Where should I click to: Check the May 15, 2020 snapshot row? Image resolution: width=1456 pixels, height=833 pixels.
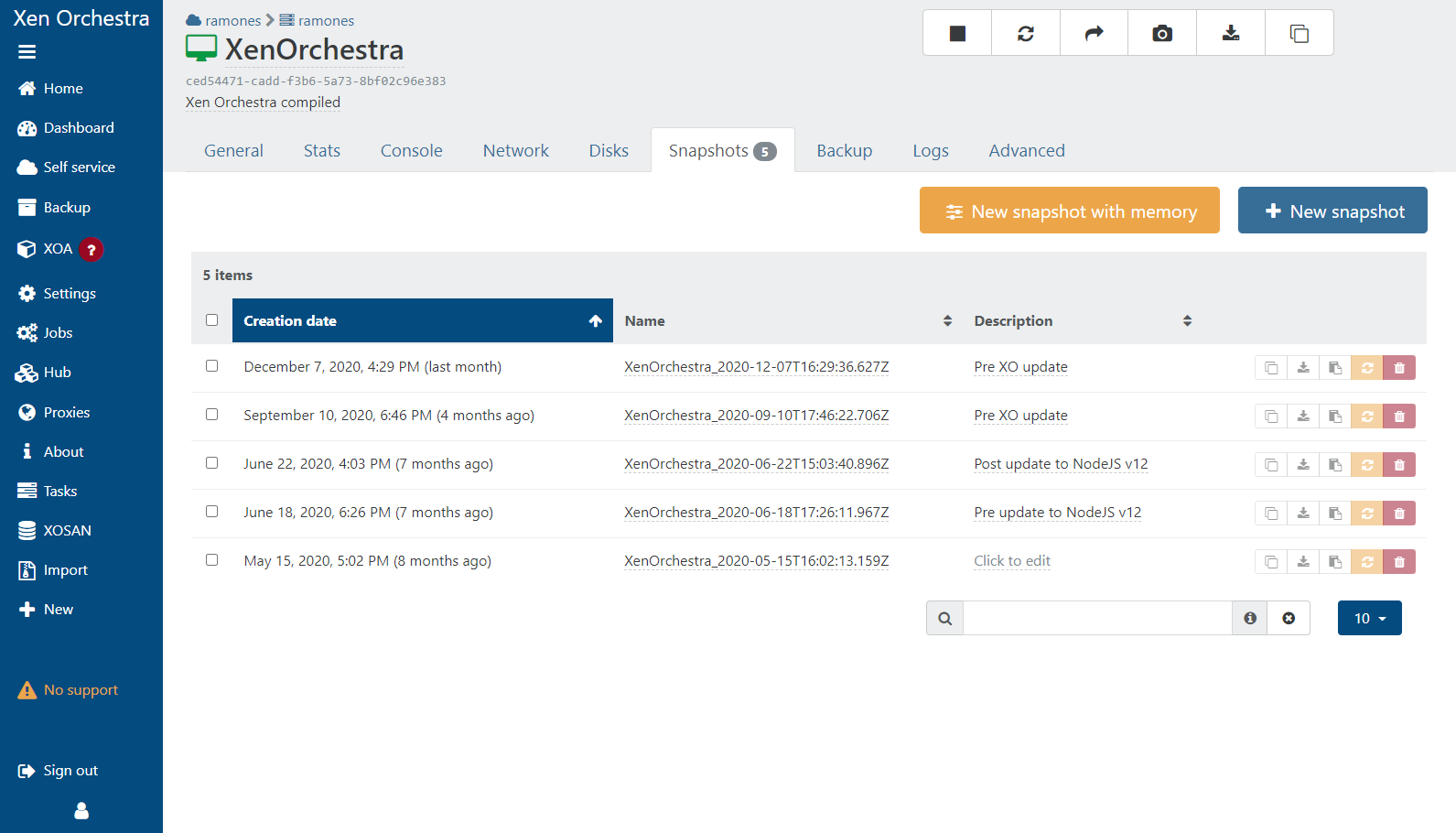click(x=211, y=560)
